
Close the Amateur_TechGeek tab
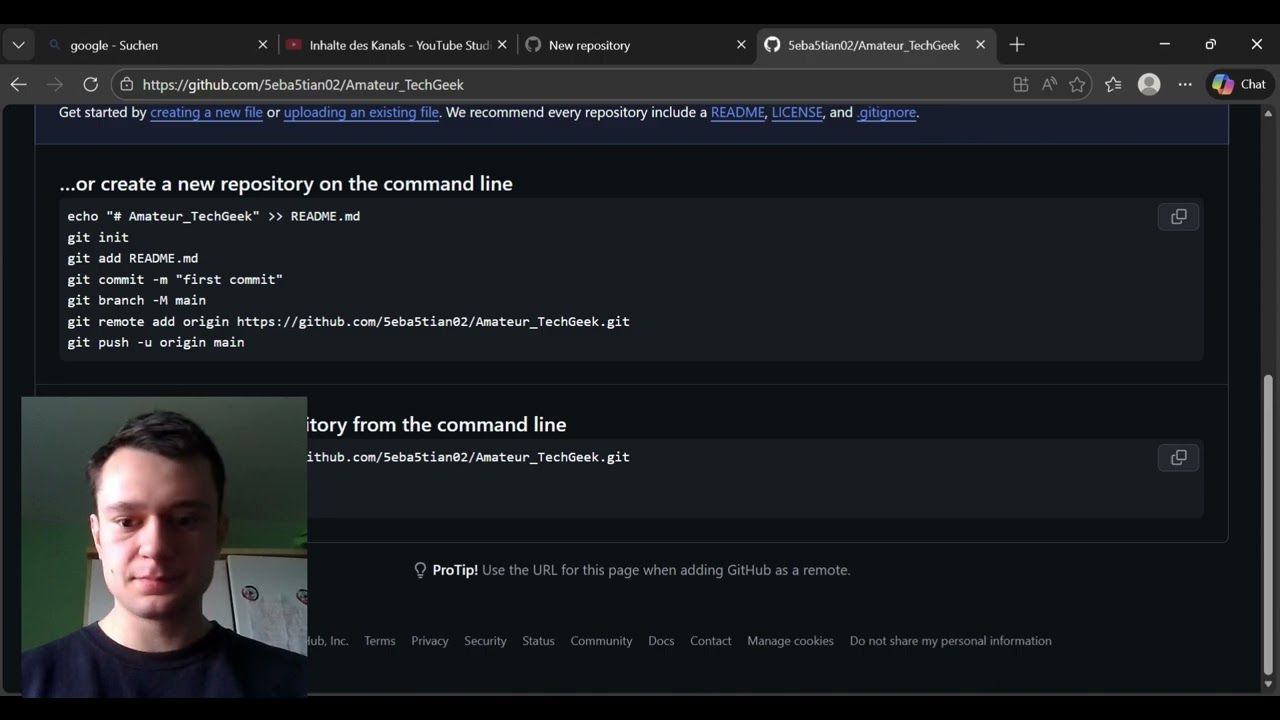tap(980, 45)
